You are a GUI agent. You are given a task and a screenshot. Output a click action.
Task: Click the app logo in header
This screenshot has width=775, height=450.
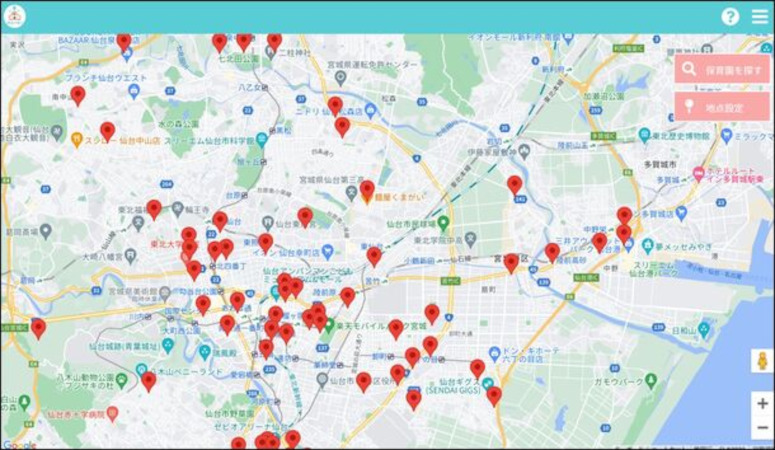[14, 17]
